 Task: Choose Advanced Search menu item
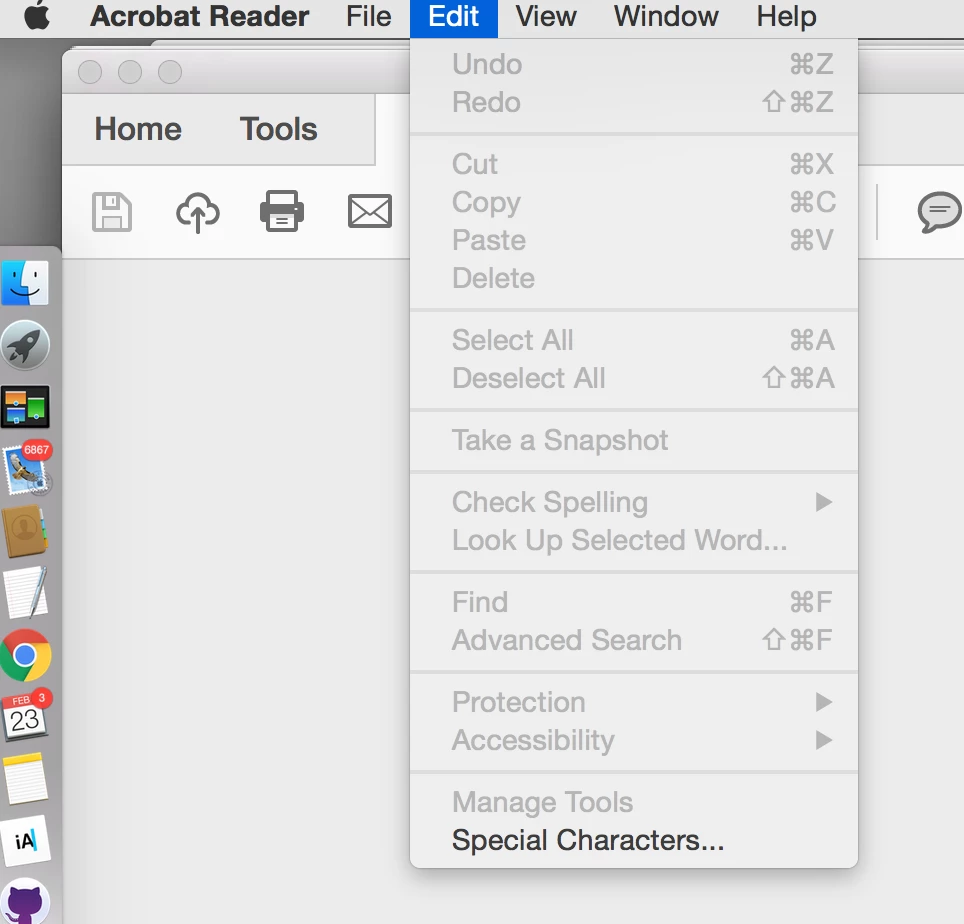pyautogui.click(x=634, y=640)
